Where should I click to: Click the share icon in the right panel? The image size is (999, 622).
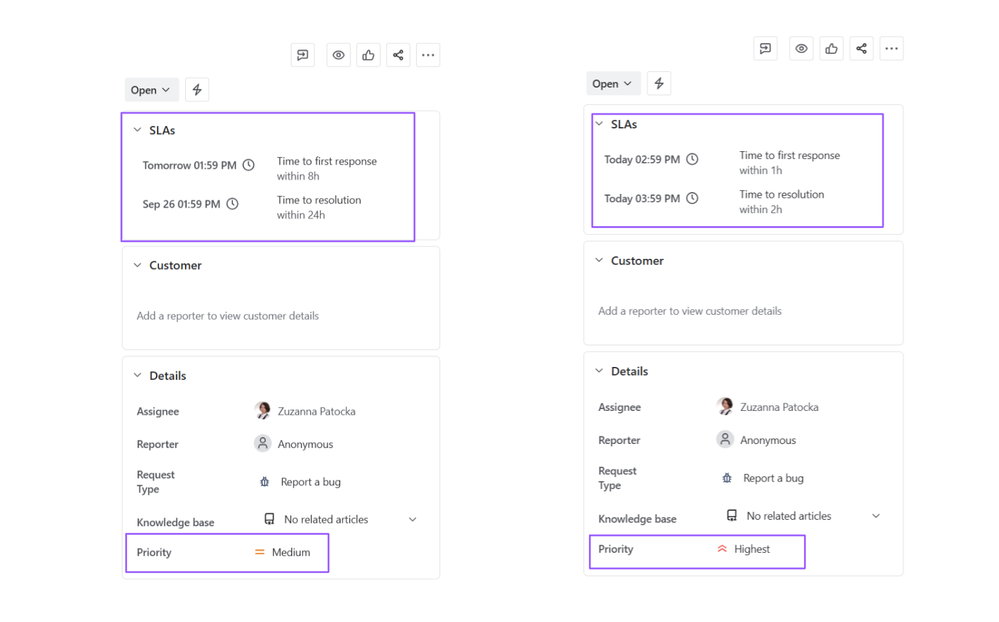[x=861, y=48]
